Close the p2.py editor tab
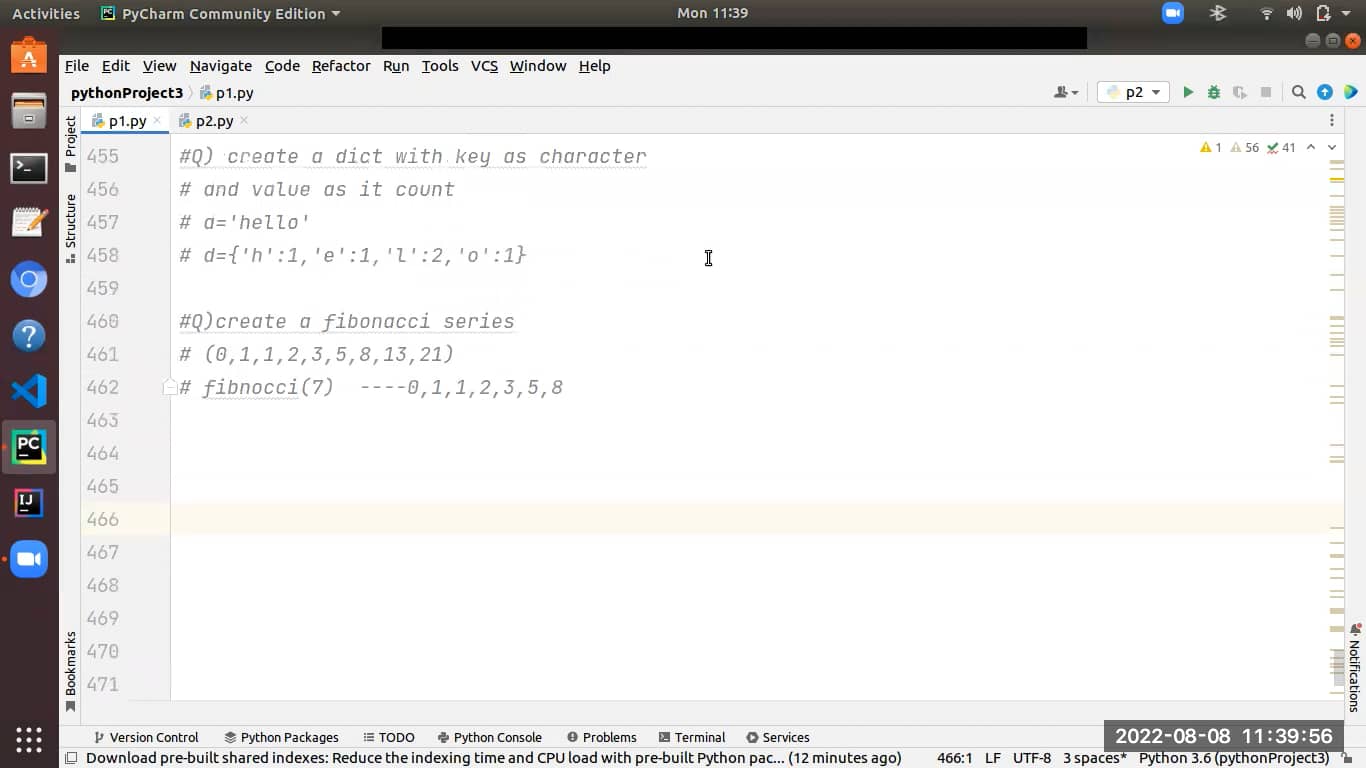 (x=244, y=120)
